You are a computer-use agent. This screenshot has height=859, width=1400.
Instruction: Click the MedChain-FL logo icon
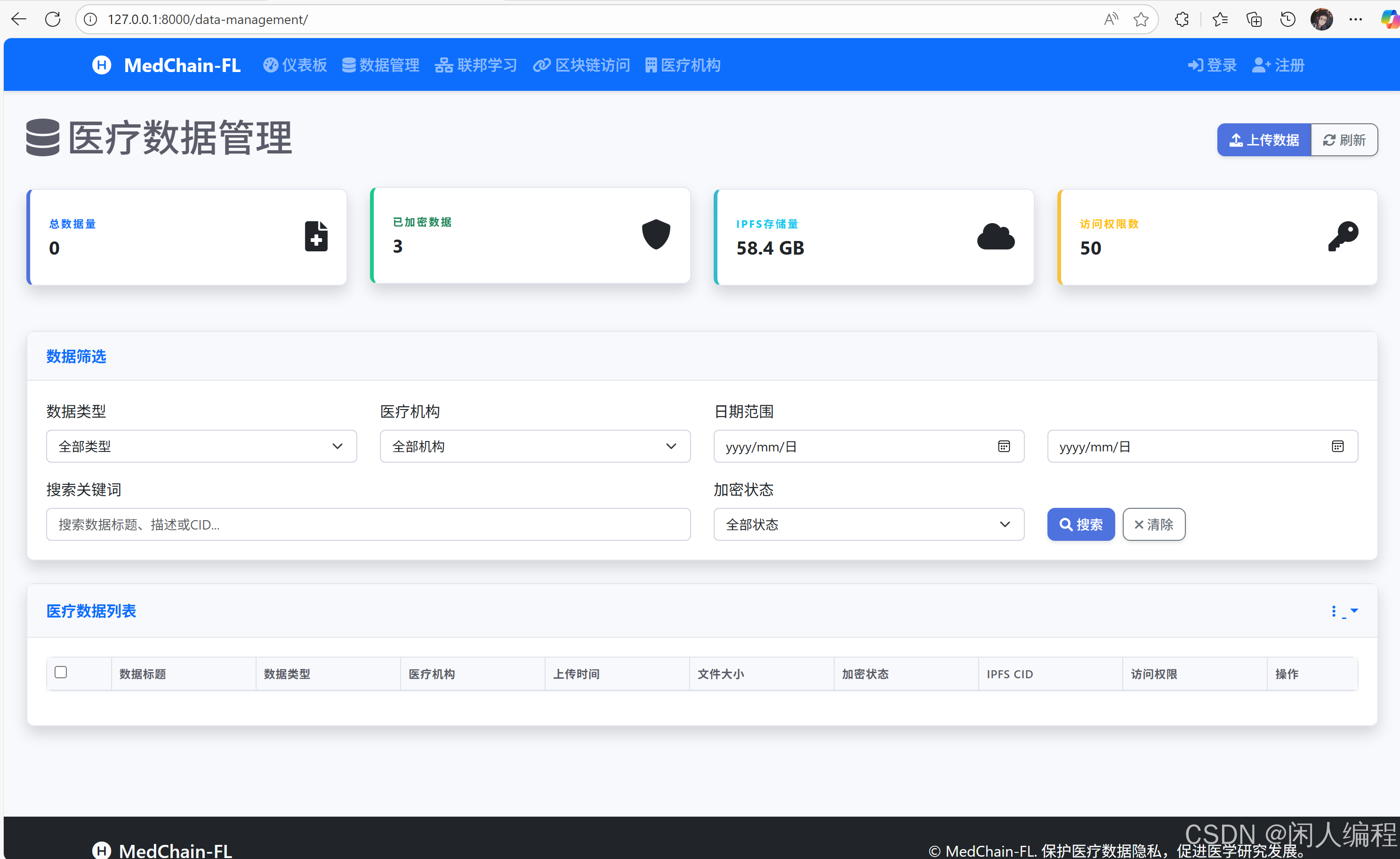pos(101,65)
